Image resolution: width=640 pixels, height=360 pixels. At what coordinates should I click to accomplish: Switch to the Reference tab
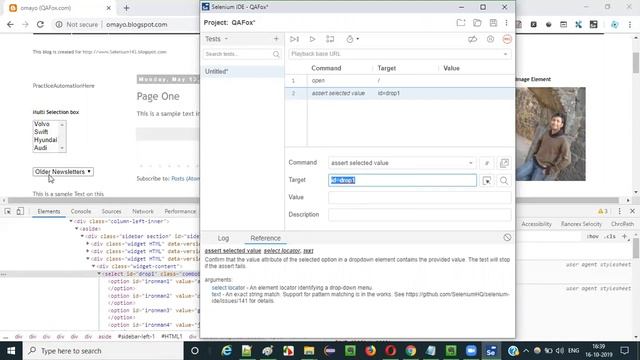click(x=265, y=238)
